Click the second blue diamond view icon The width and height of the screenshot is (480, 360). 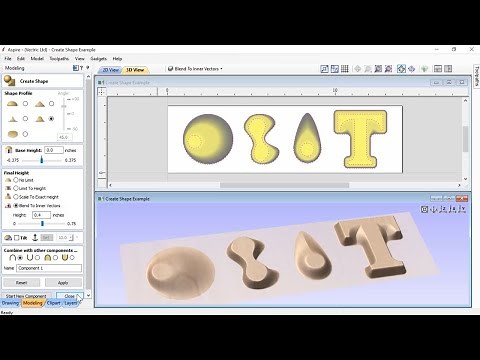(412, 69)
